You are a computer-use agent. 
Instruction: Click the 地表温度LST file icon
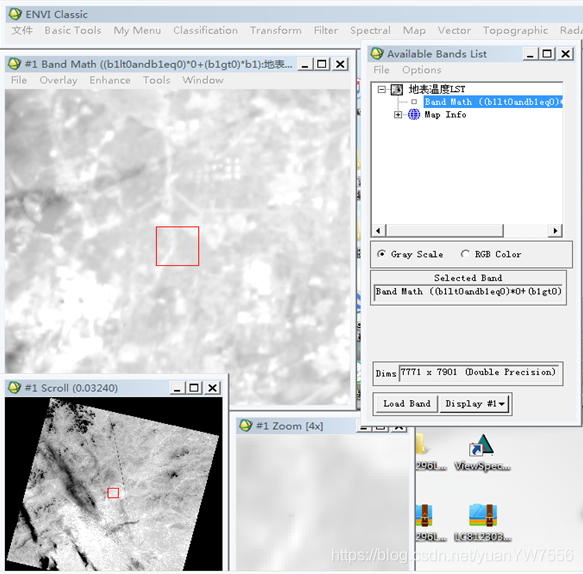click(397, 90)
